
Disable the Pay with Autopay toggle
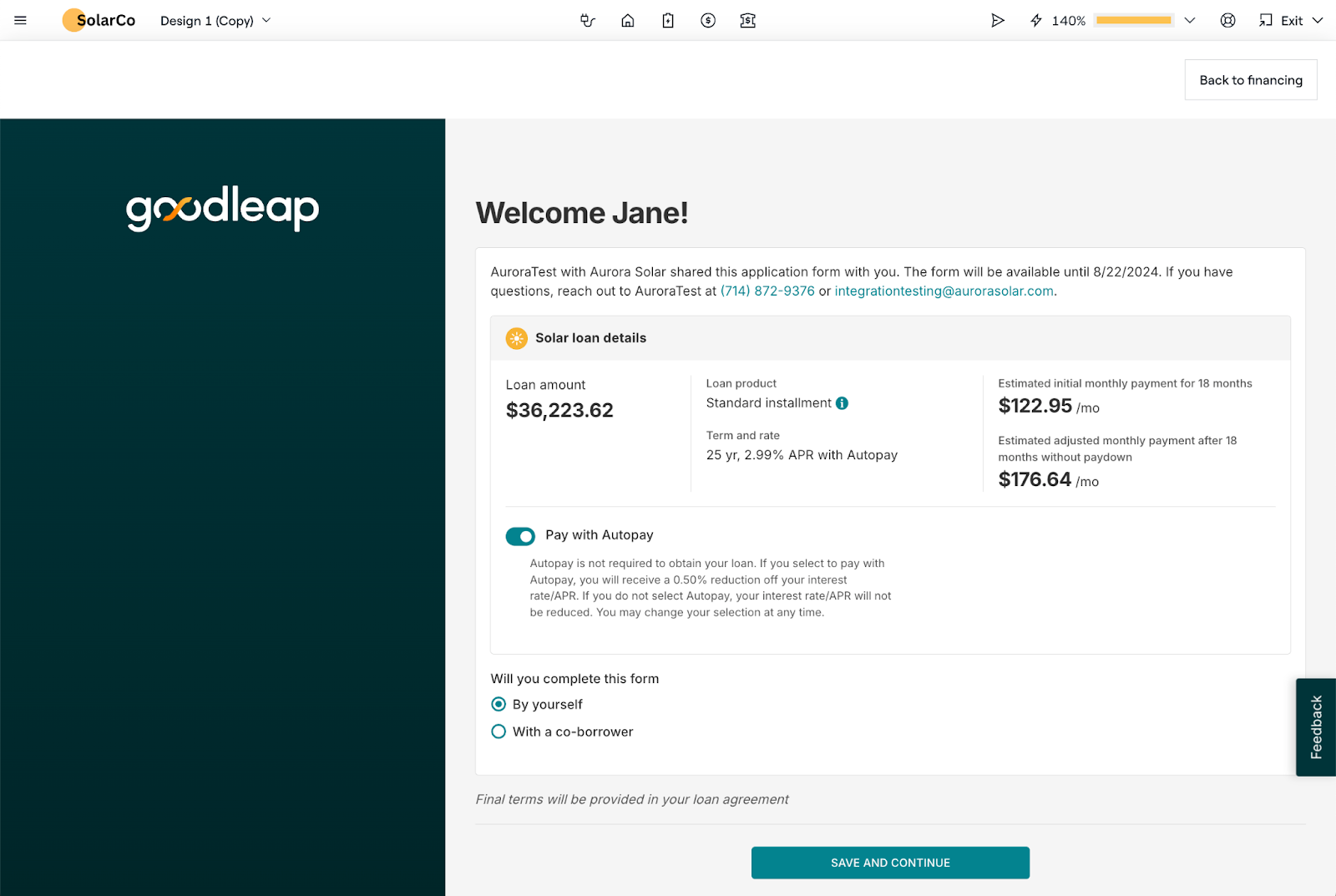[x=520, y=536]
